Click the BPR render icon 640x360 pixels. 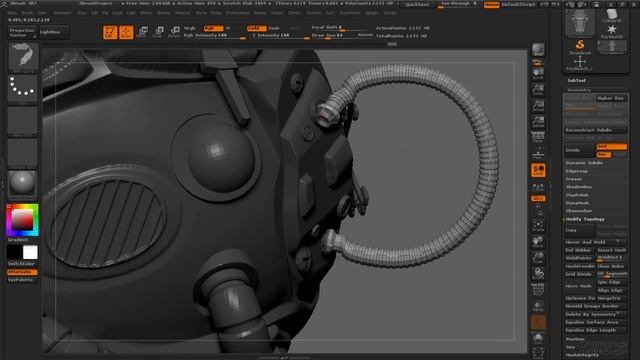tap(538, 50)
